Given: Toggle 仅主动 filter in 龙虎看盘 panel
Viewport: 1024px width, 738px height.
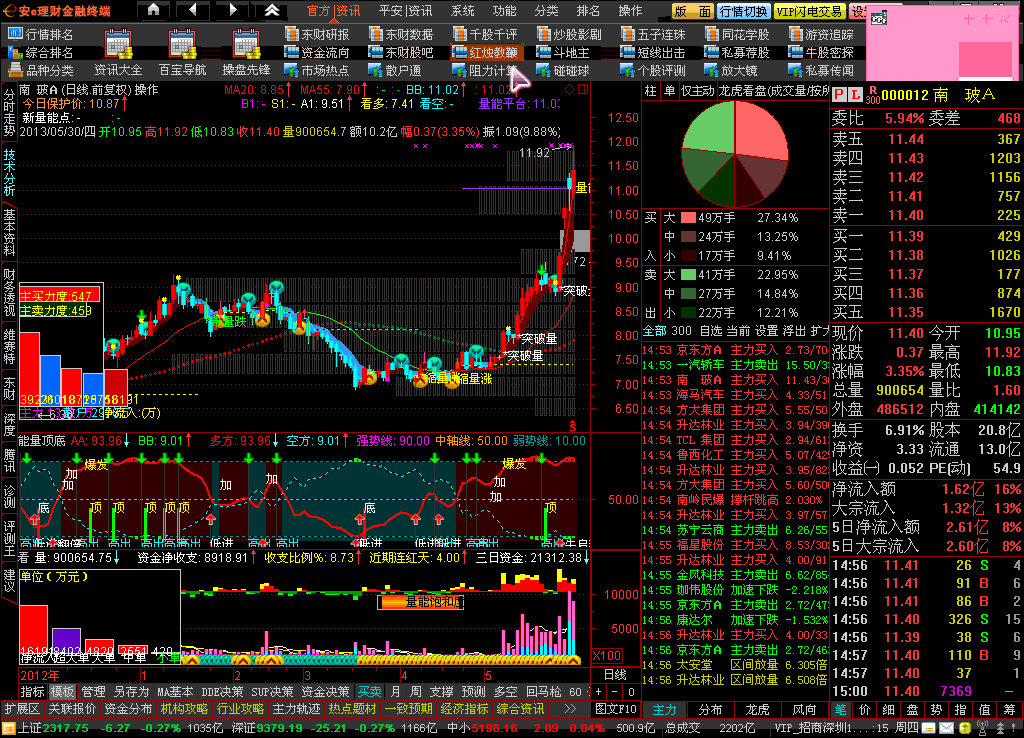Looking at the screenshot, I should click(697, 91).
